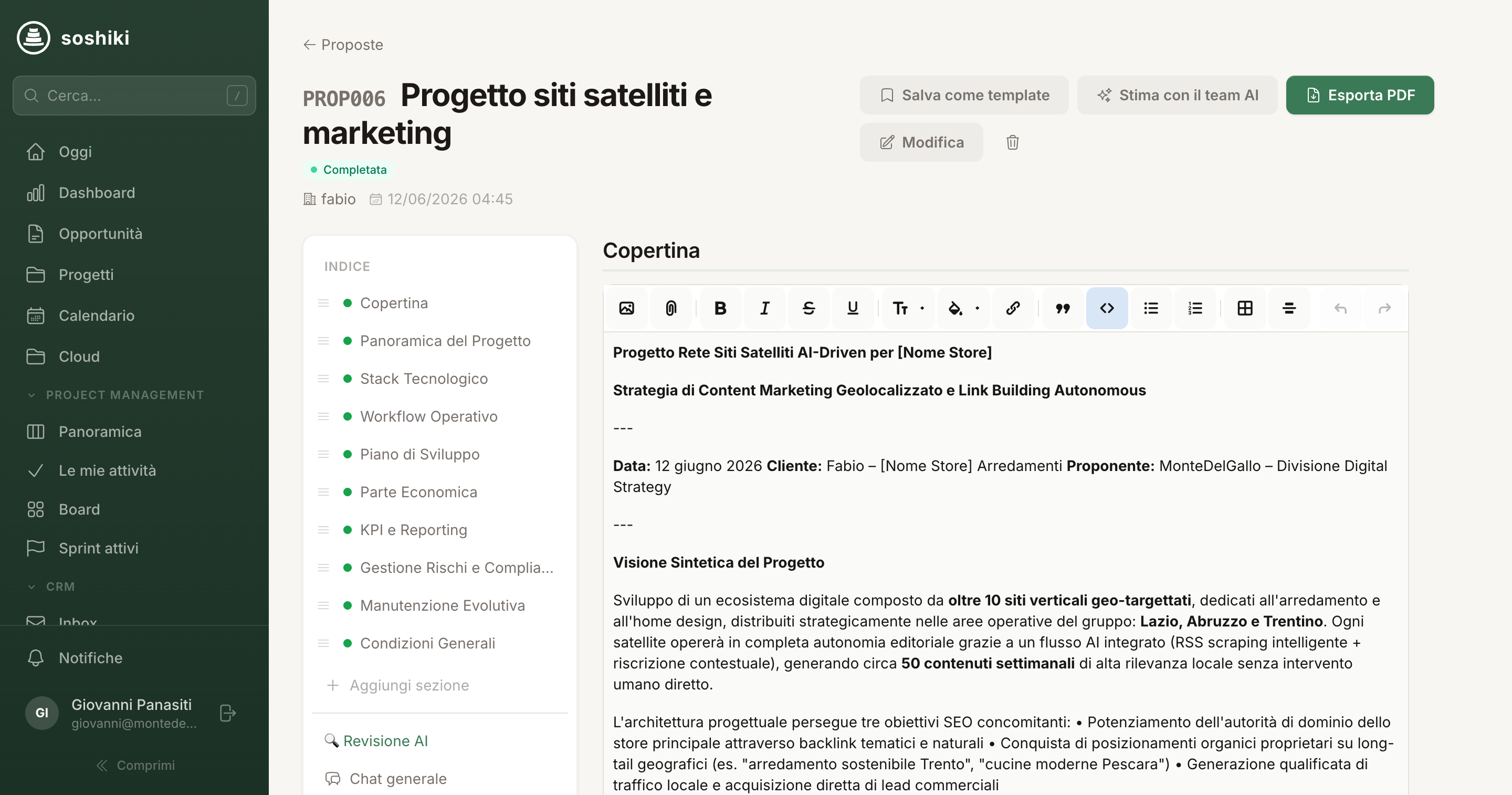Go back to Proposte
This screenshot has width=1512, height=795.
tap(343, 45)
